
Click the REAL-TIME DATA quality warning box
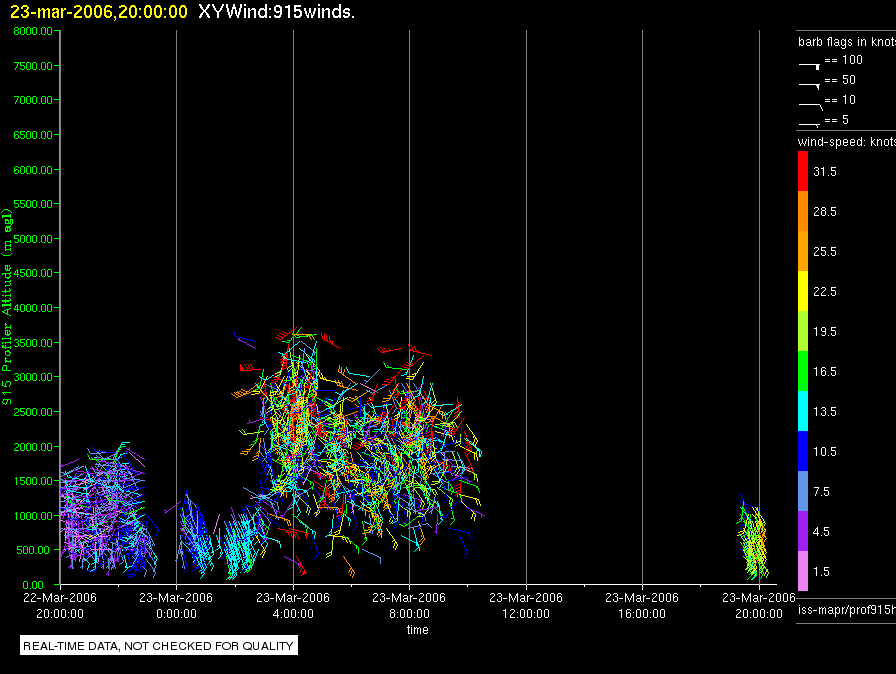[x=159, y=645]
